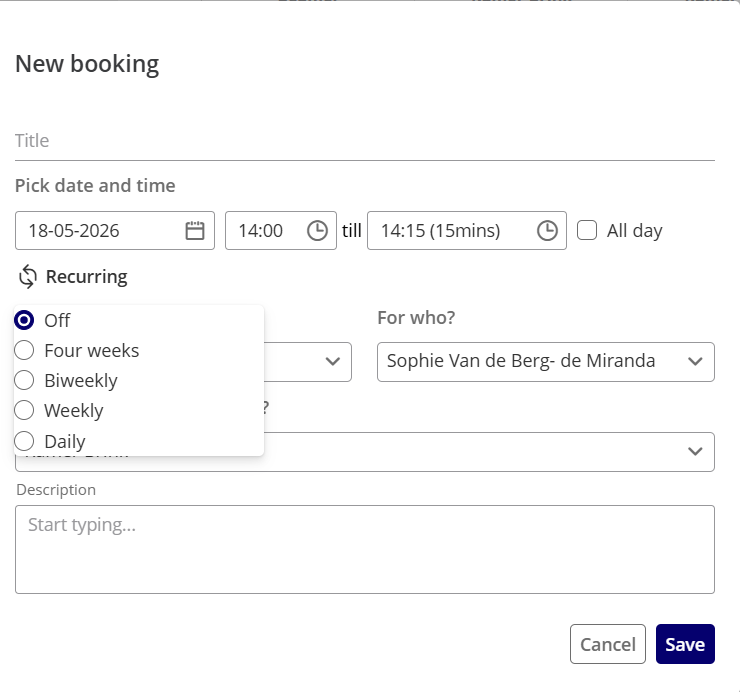Image resolution: width=740 pixels, height=692 pixels.
Task: Click the All day label text
Action: (x=634, y=231)
